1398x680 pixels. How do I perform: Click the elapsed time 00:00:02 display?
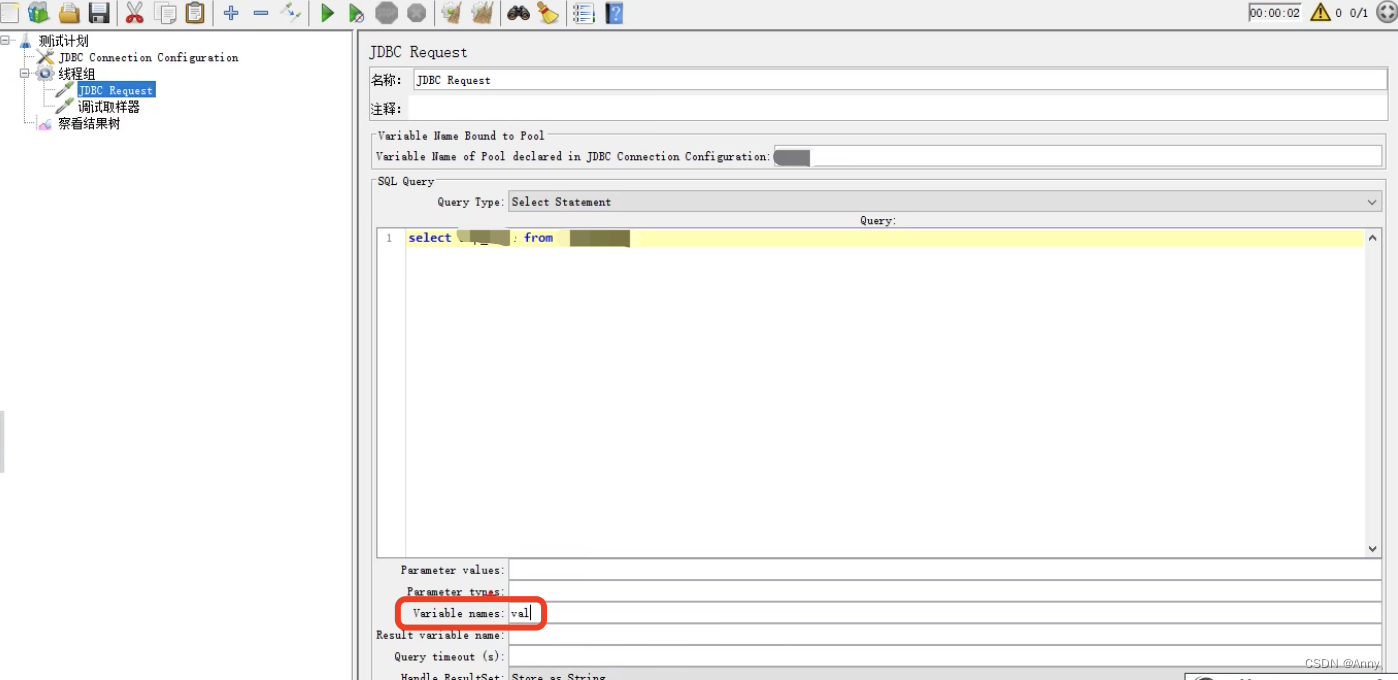1276,13
